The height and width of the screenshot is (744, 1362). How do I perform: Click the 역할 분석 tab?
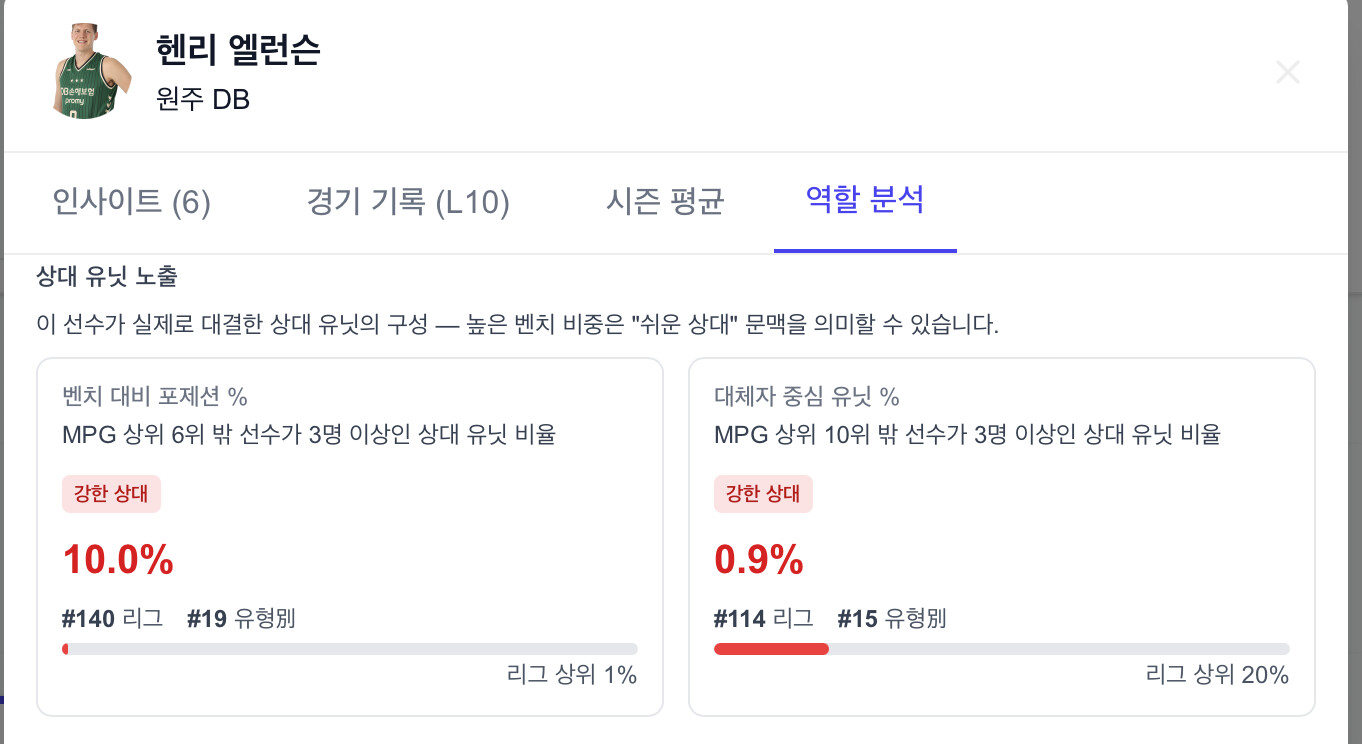[865, 201]
